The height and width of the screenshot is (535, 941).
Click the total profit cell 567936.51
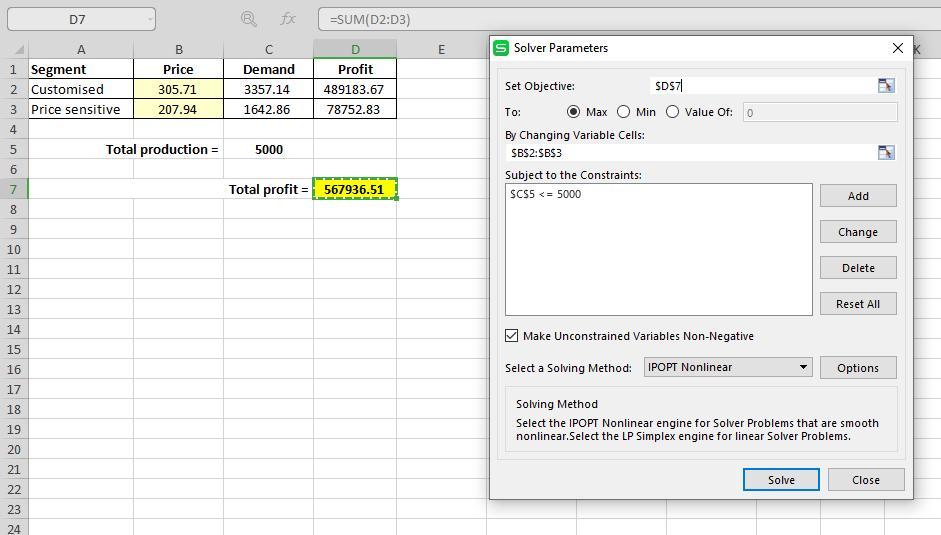pyautogui.click(x=355, y=190)
